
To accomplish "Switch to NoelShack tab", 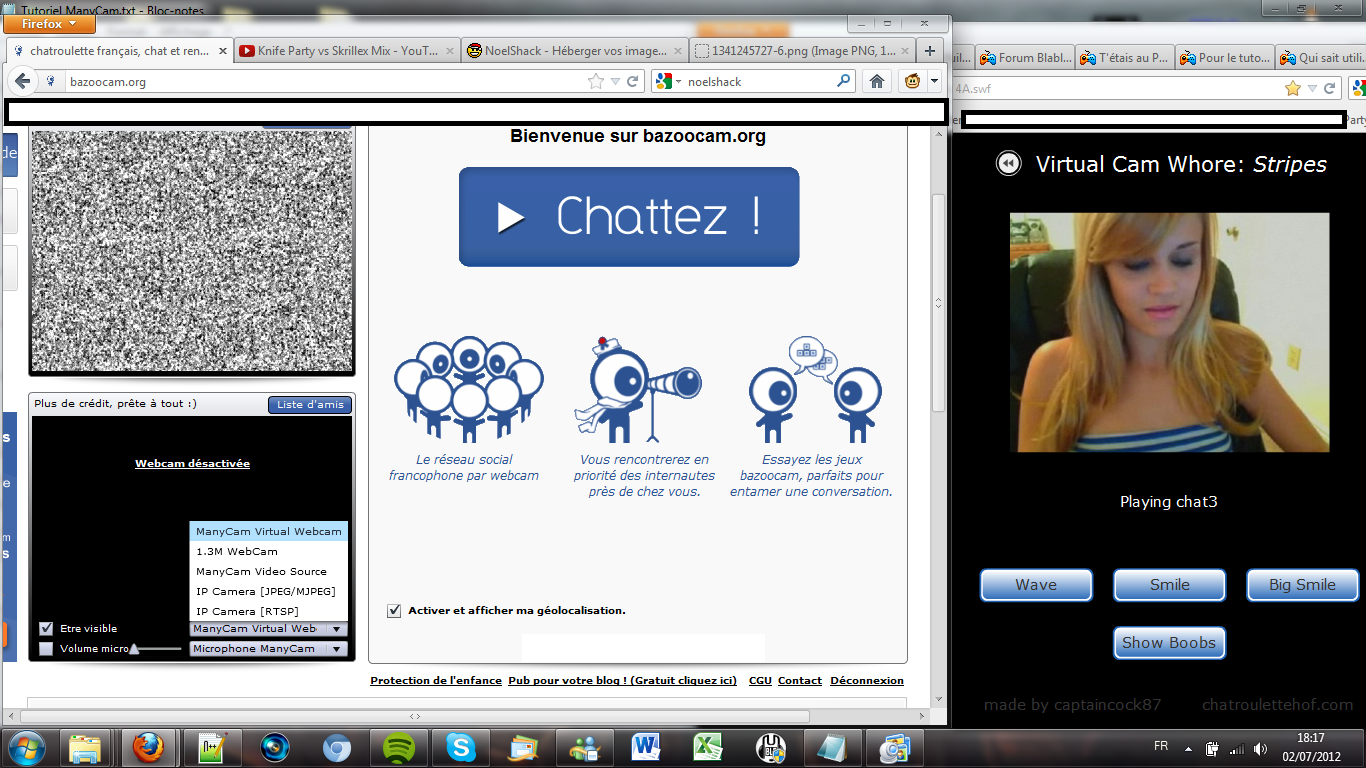I will tap(575, 50).
